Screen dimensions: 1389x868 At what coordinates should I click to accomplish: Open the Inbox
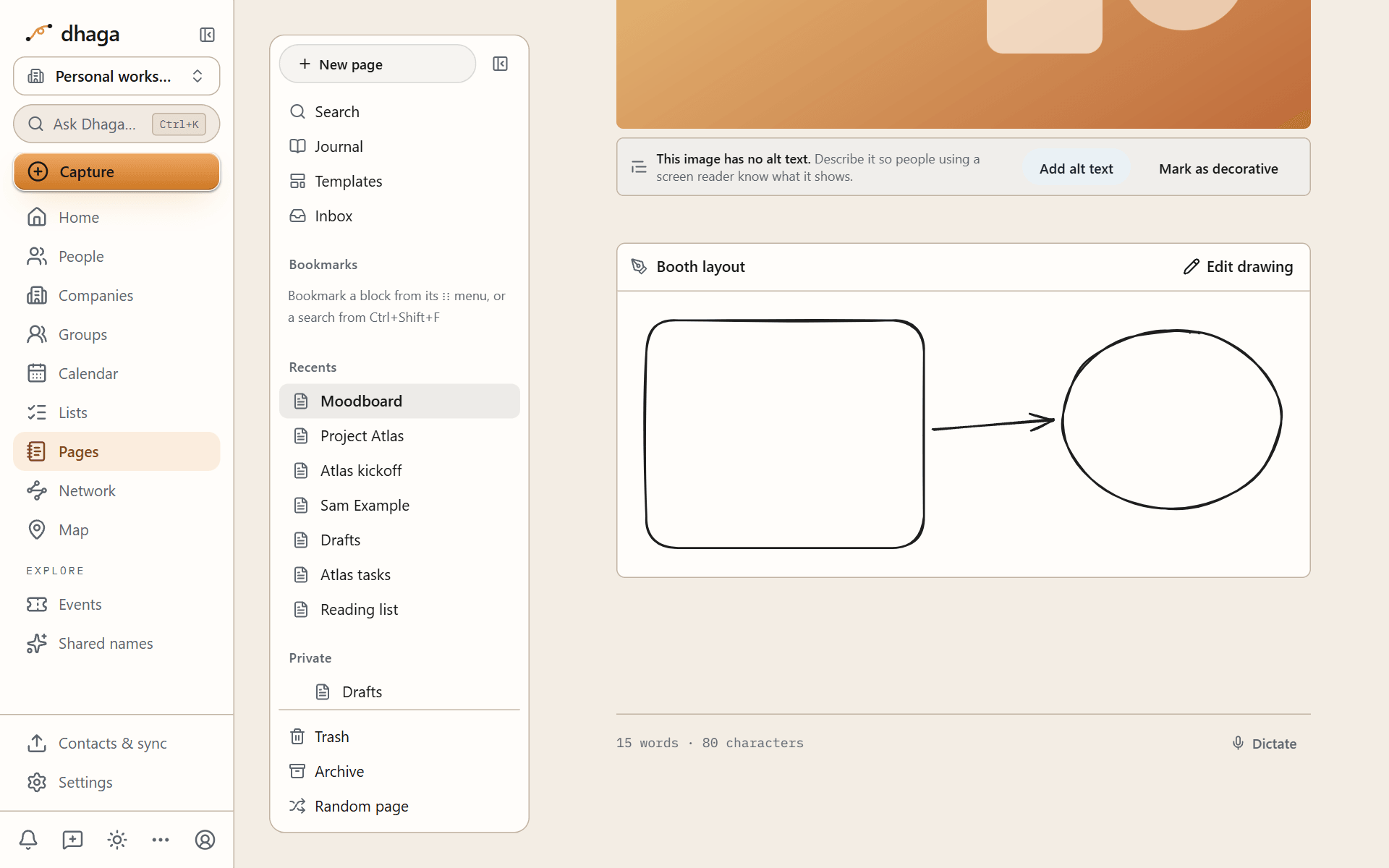pyautogui.click(x=399, y=216)
